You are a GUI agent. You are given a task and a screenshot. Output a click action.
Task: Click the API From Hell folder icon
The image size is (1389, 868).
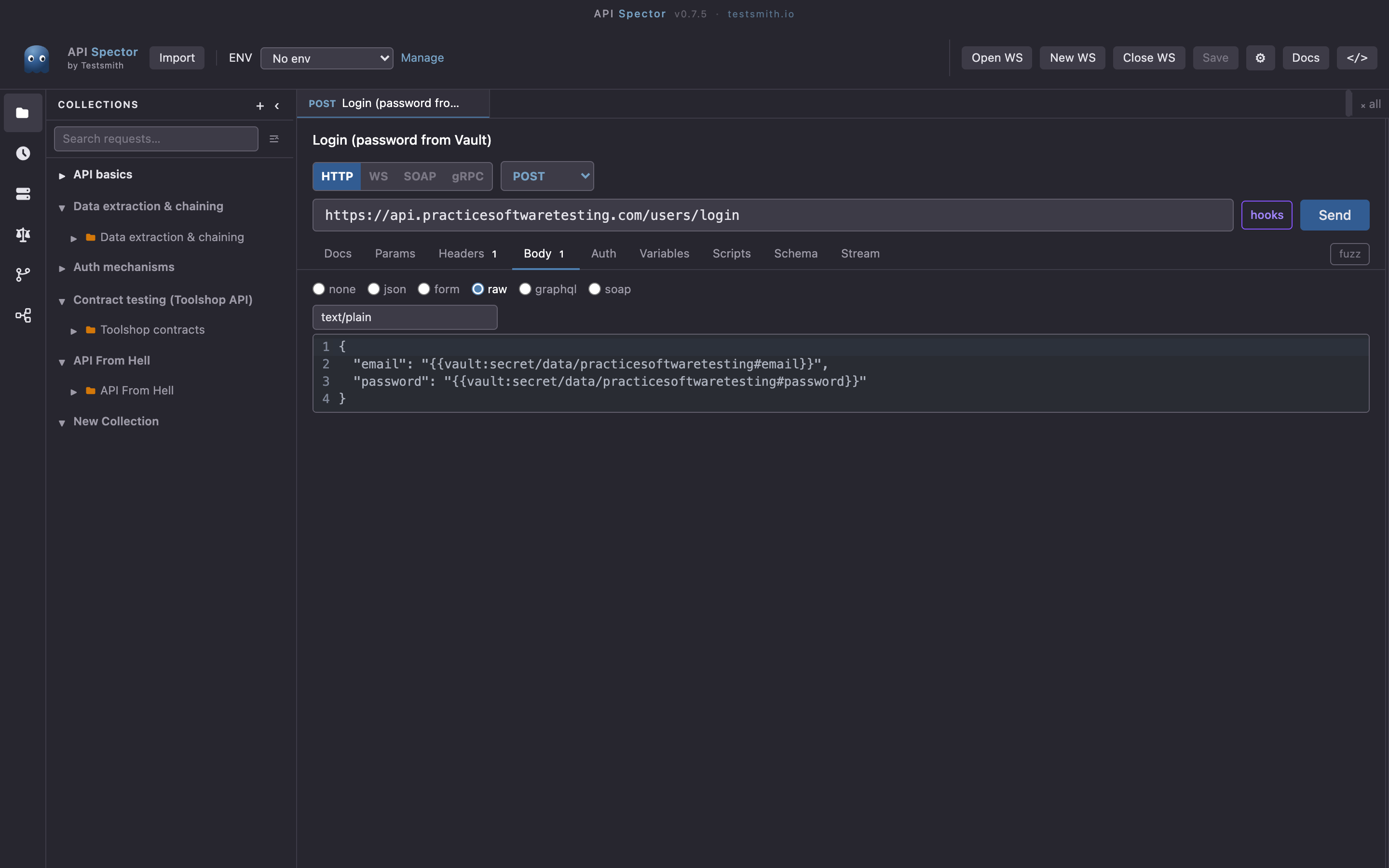(91, 391)
